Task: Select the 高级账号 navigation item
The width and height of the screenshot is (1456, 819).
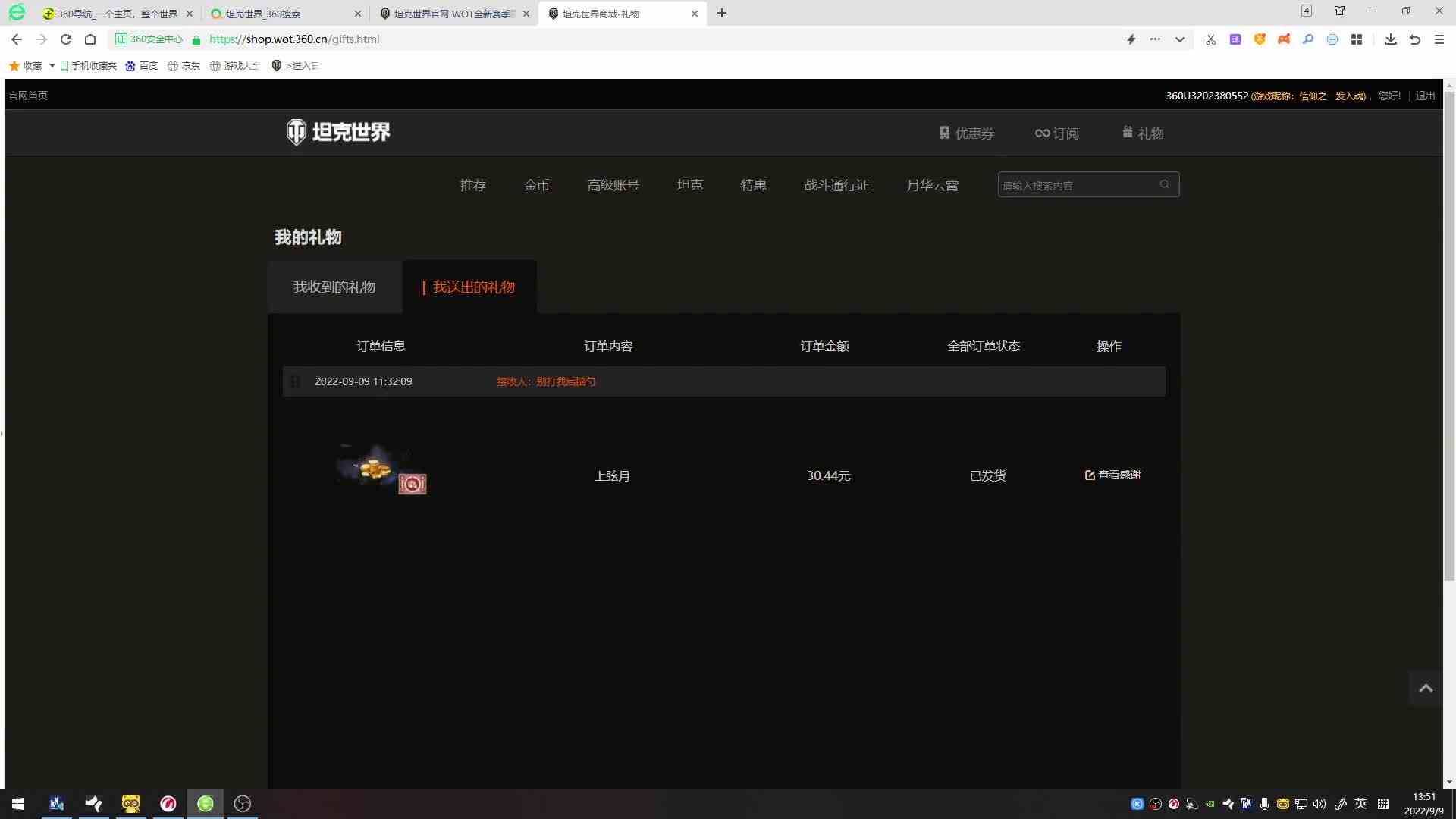Action: (x=613, y=185)
